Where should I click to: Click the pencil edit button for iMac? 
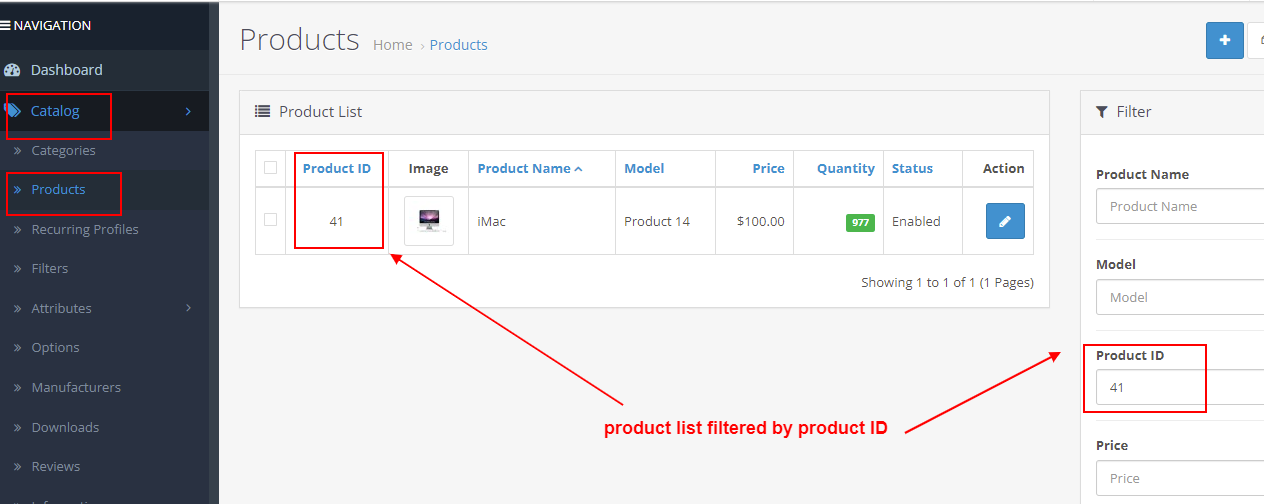tap(1005, 221)
